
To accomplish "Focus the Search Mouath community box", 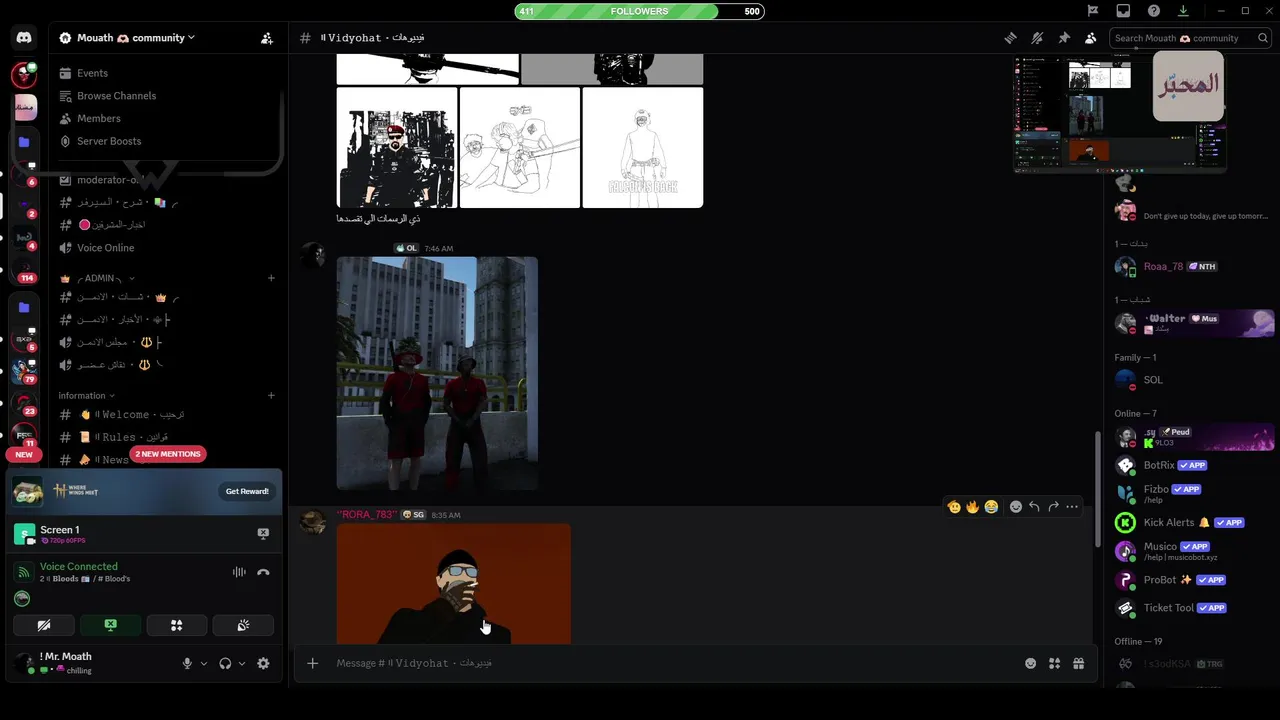I will 1189,38.
